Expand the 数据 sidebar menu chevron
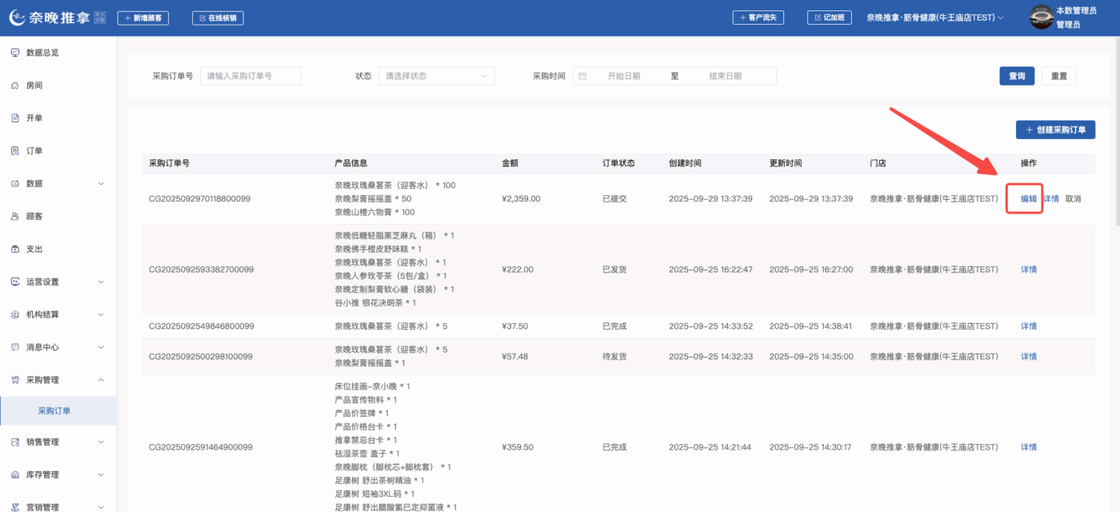This screenshot has height=512, width=1120. click(101, 184)
